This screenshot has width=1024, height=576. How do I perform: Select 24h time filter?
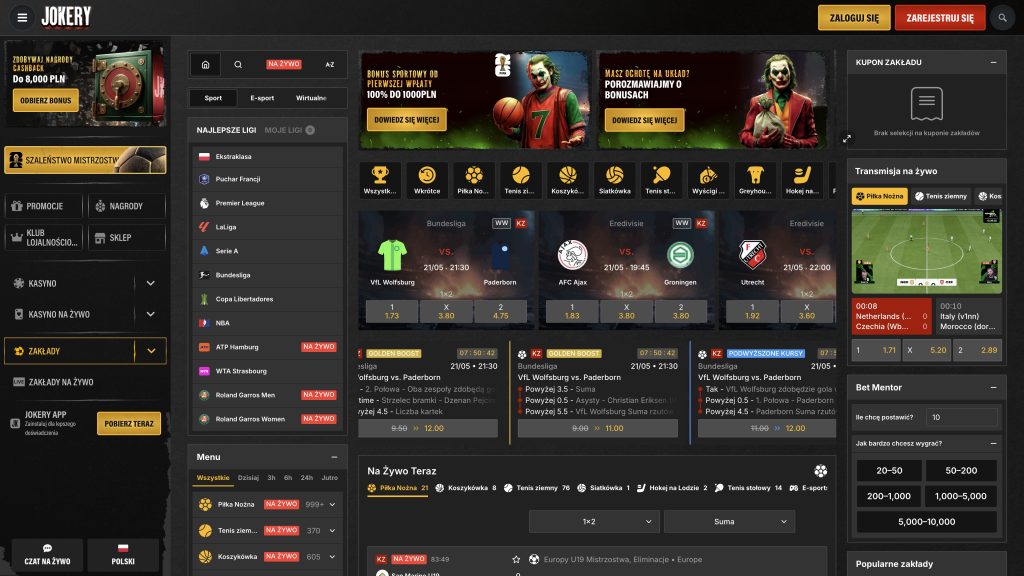click(x=307, y=478)
